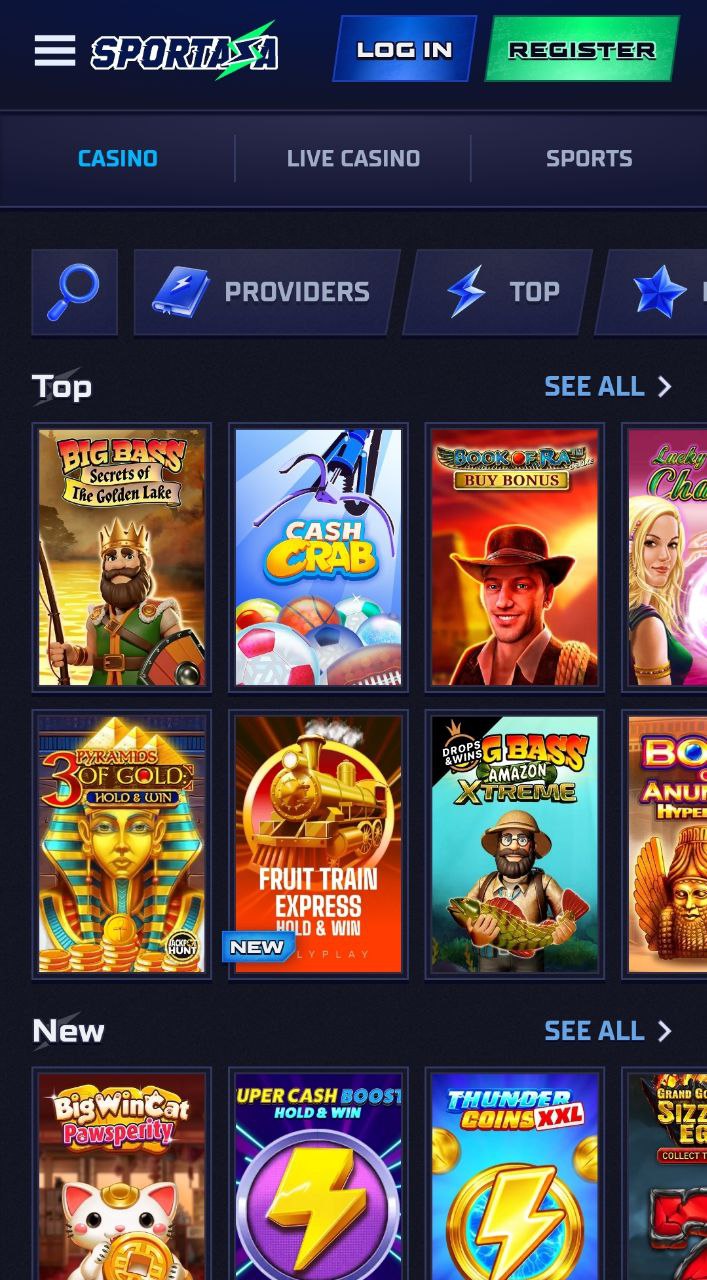The image size is (707, 1280).
Task: Click the green Register button
Action: pos(582,48)
